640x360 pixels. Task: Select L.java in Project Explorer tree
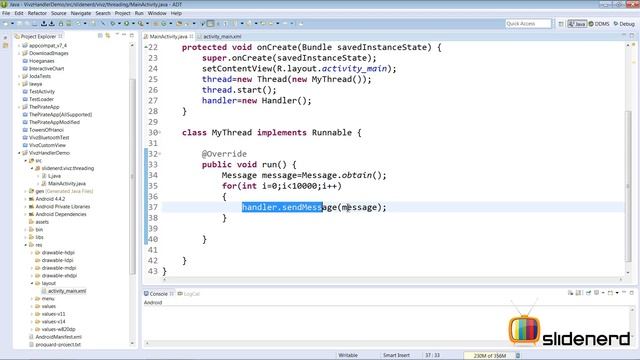click(x=54, y=176)
